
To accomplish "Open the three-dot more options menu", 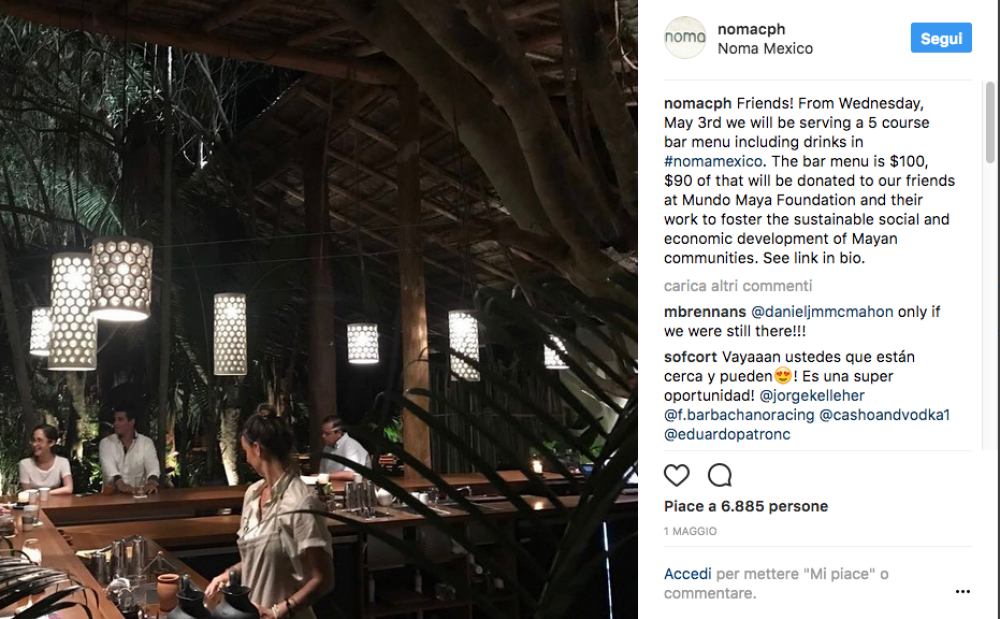I will point(962,592).
